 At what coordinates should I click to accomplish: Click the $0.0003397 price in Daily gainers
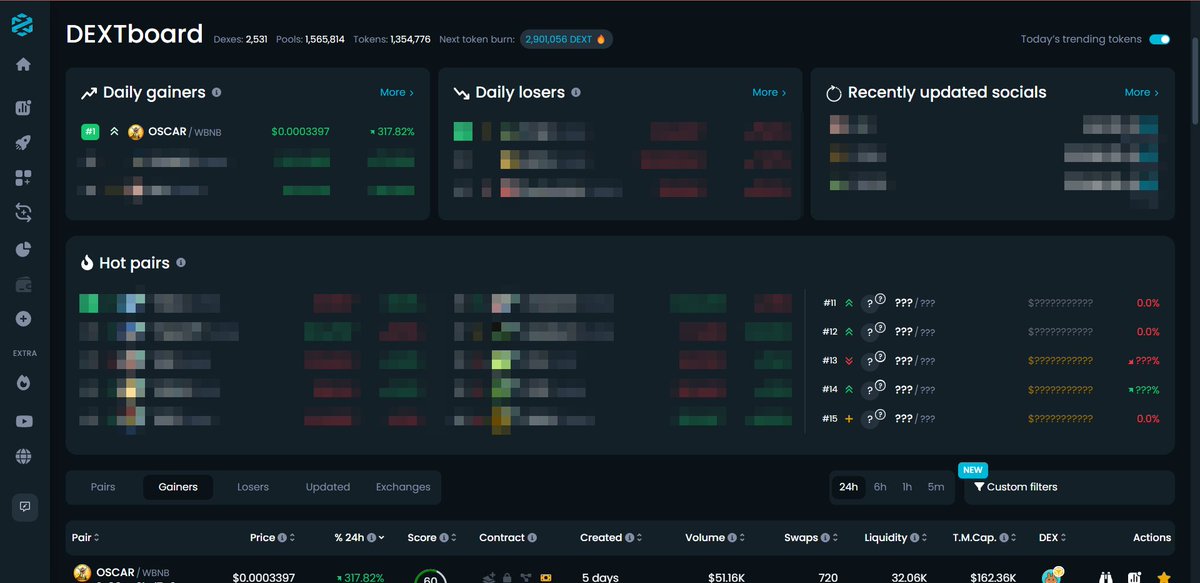point(300,132)
